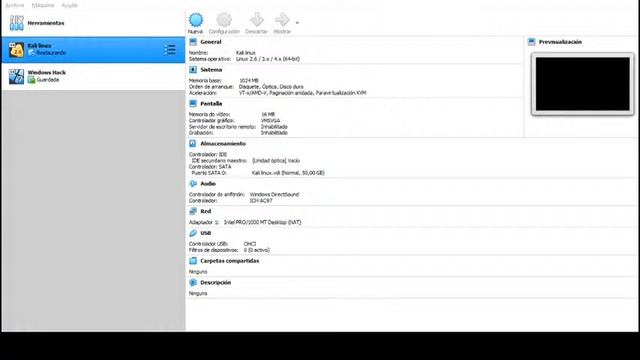Click the Herramientas label
Viewport: 640px width, 360px height.
(x=46, y=23)
